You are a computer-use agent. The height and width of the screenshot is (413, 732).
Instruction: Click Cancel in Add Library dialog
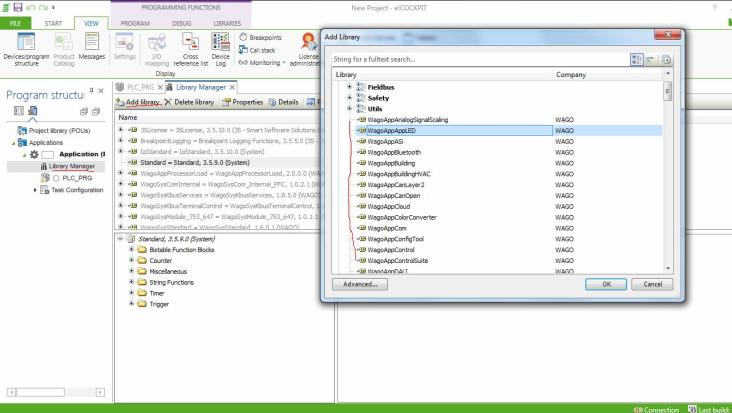pyautogui.click(x=652, y=284)
